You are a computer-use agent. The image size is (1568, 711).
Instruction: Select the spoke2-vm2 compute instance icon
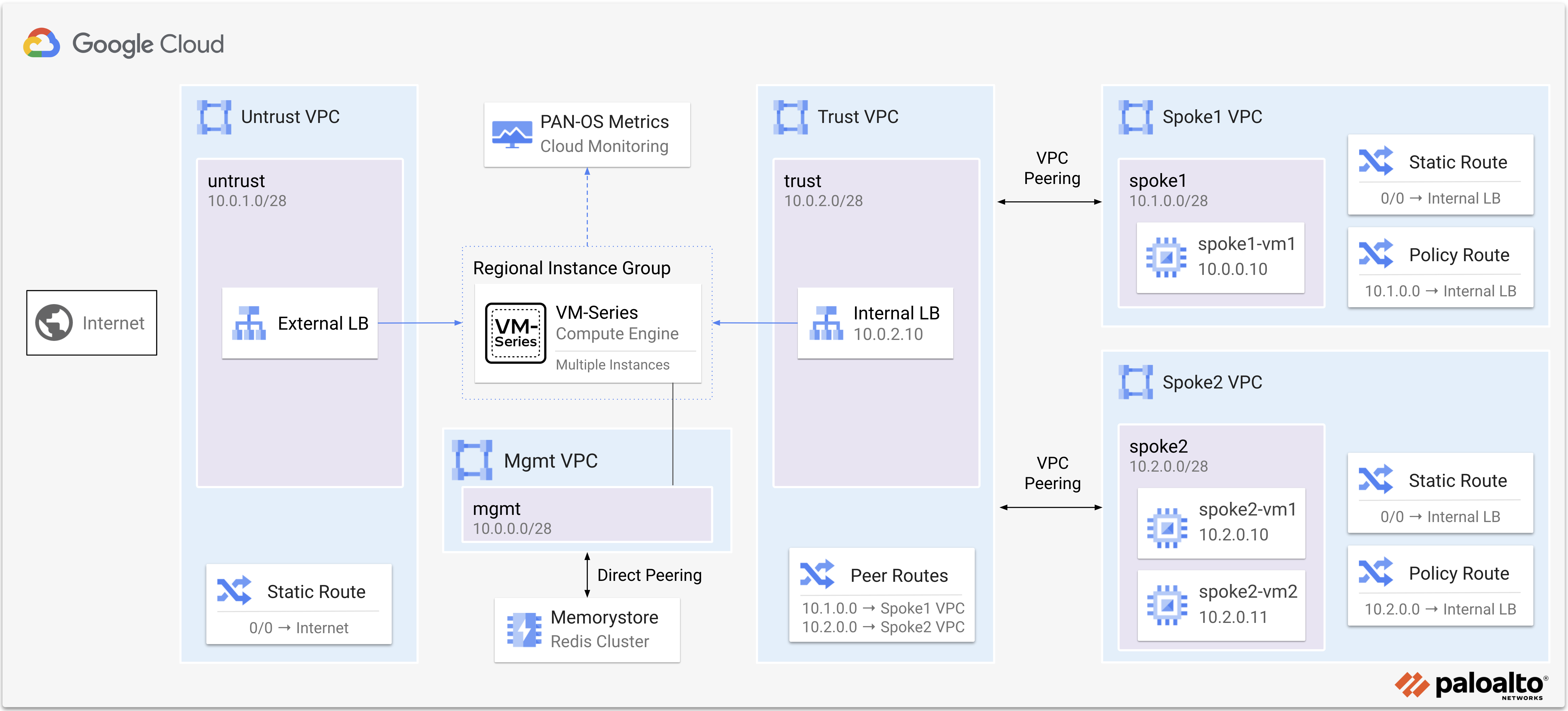[1166, 605]
